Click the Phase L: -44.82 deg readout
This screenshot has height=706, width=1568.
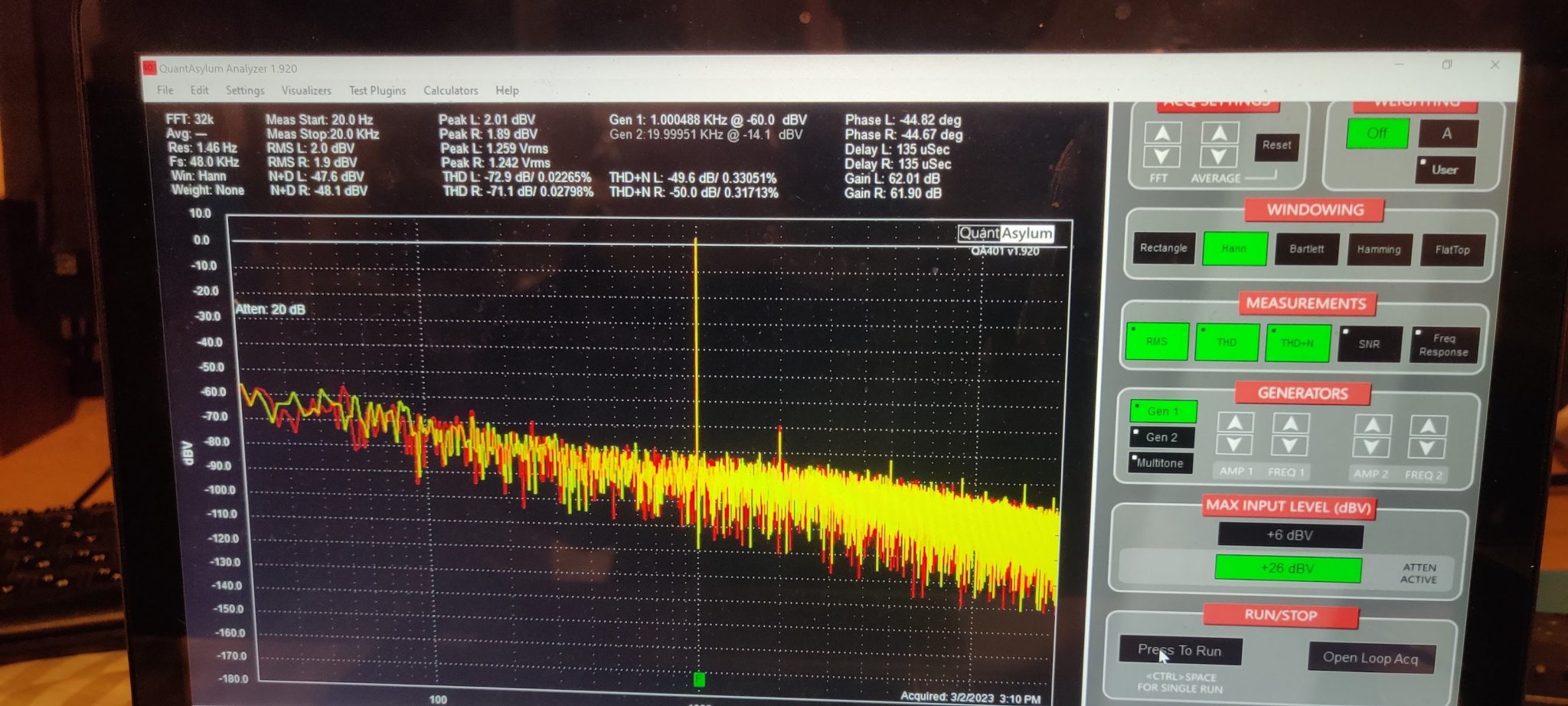coord(903,120)
